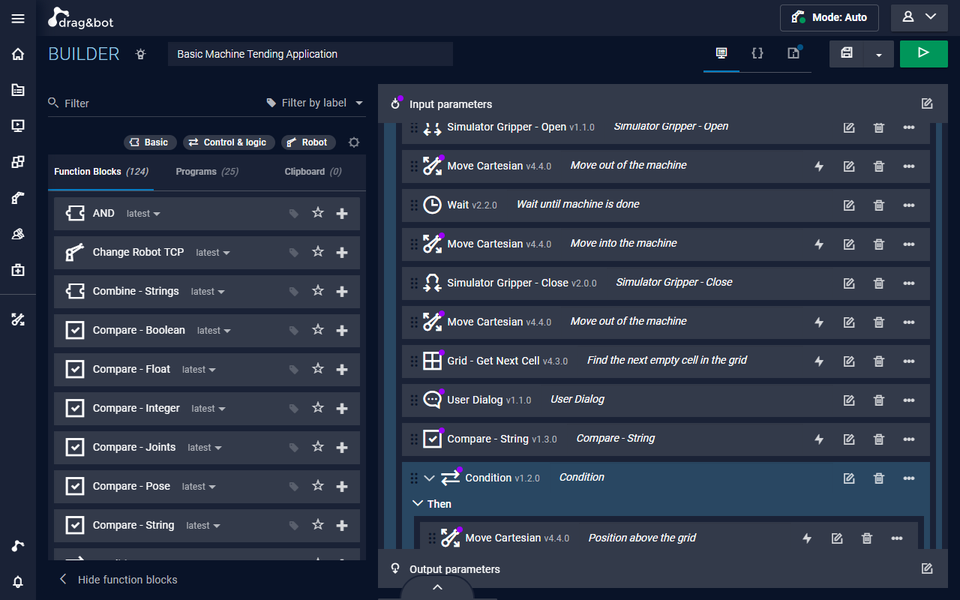Edit the User Dialog block
960x600 pixels.
point(849,400)
